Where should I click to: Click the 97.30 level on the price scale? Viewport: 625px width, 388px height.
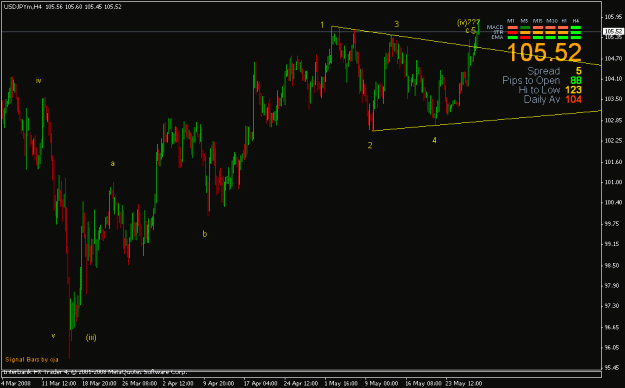coord(613,305)
